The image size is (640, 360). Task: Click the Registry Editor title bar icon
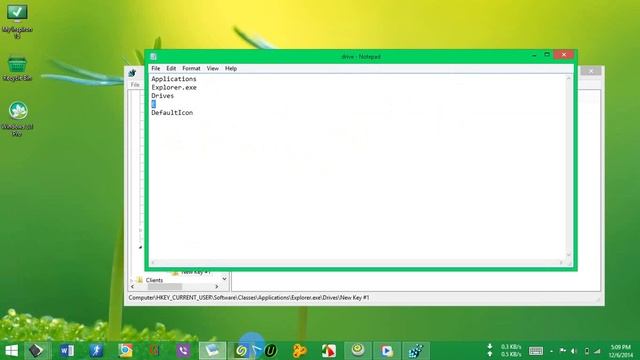[x=132, y=73]
